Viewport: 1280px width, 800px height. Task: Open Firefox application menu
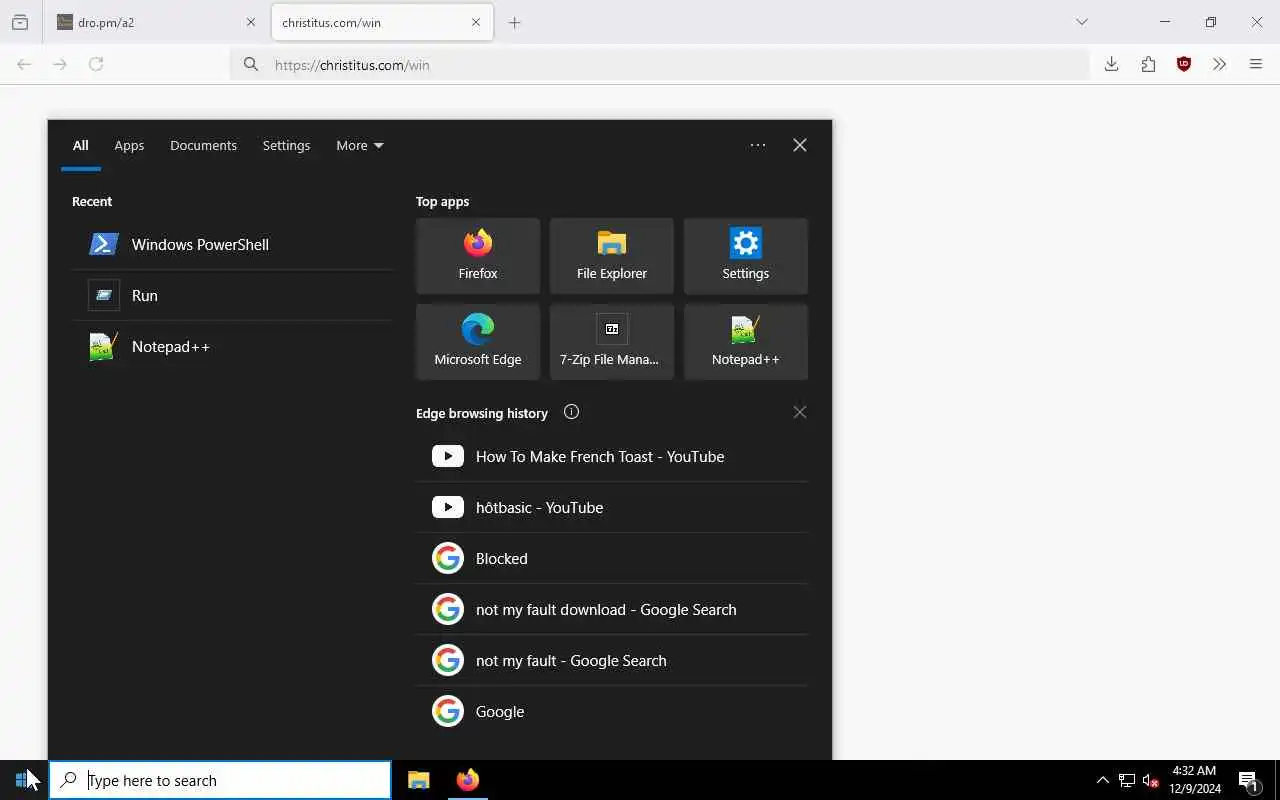[x=1256, y=64]
